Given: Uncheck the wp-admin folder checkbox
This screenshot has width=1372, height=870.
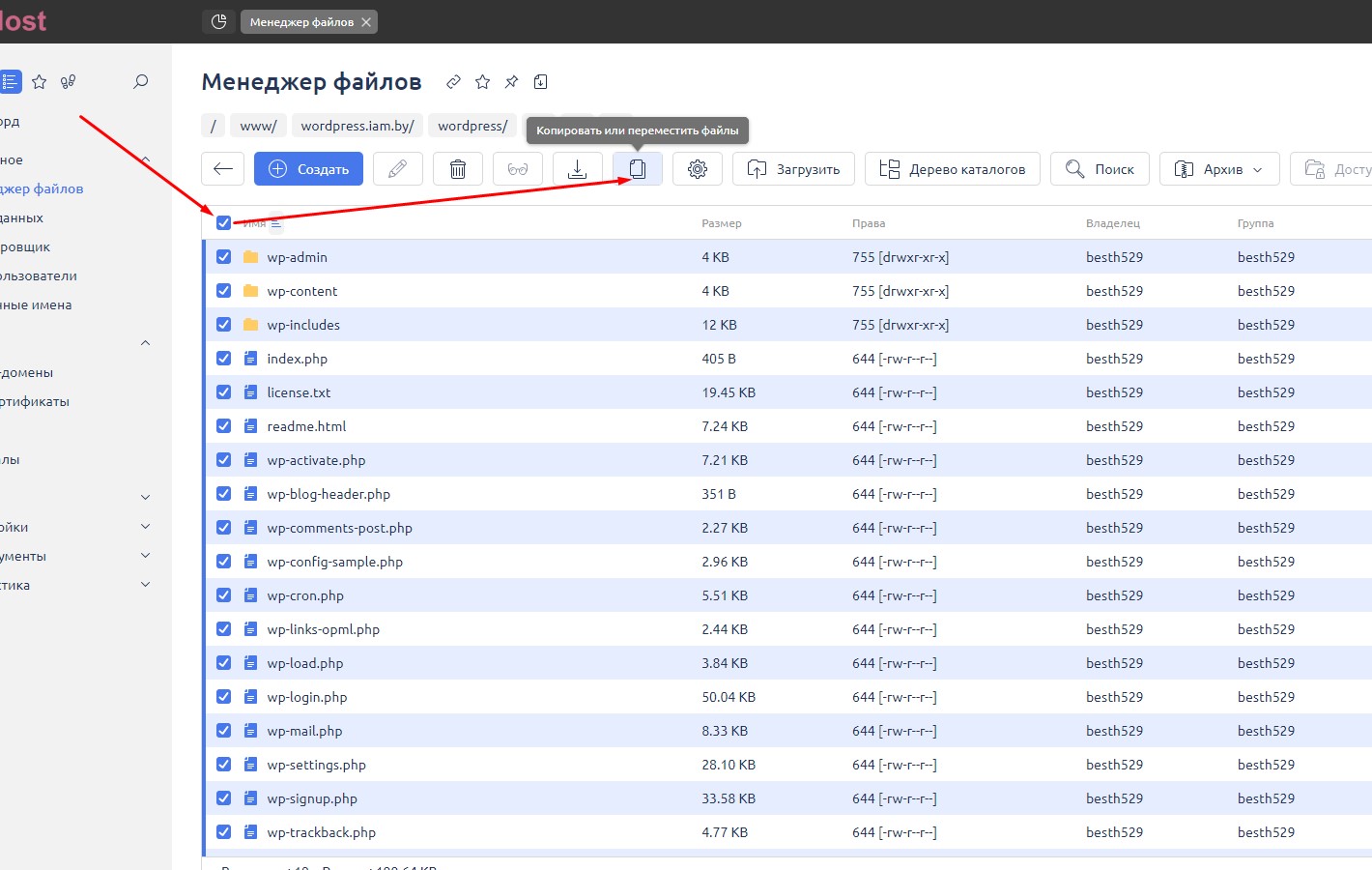Looking at the screenshot, I should point(224,257).
